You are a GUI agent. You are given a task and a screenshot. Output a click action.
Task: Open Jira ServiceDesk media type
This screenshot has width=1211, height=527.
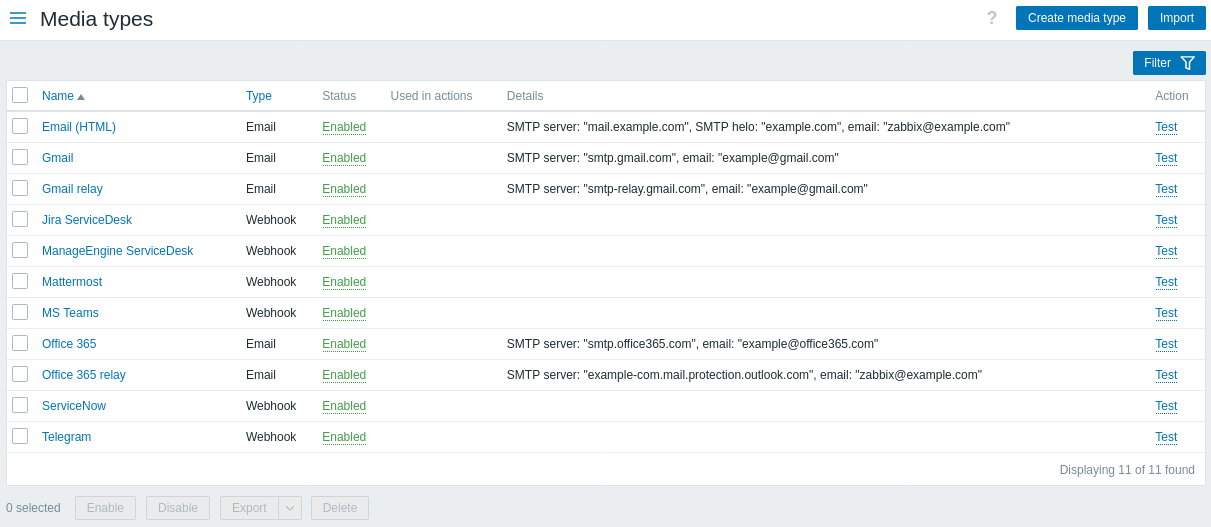(87, 220)
